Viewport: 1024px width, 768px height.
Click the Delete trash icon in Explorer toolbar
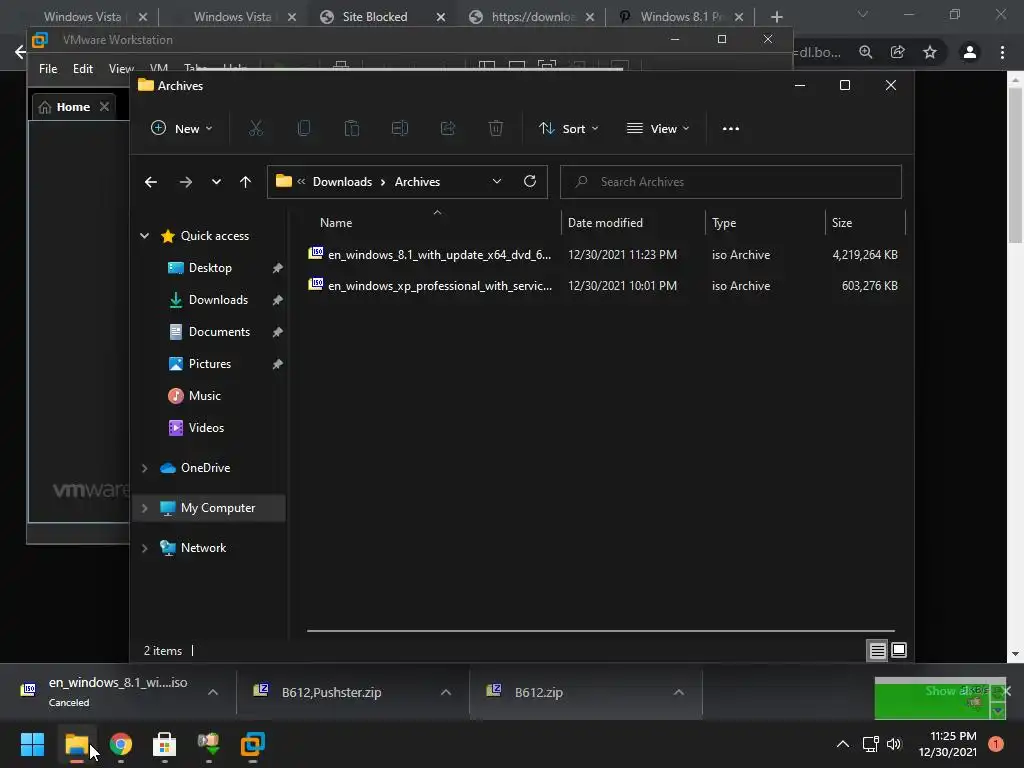[x=496, y=129]
